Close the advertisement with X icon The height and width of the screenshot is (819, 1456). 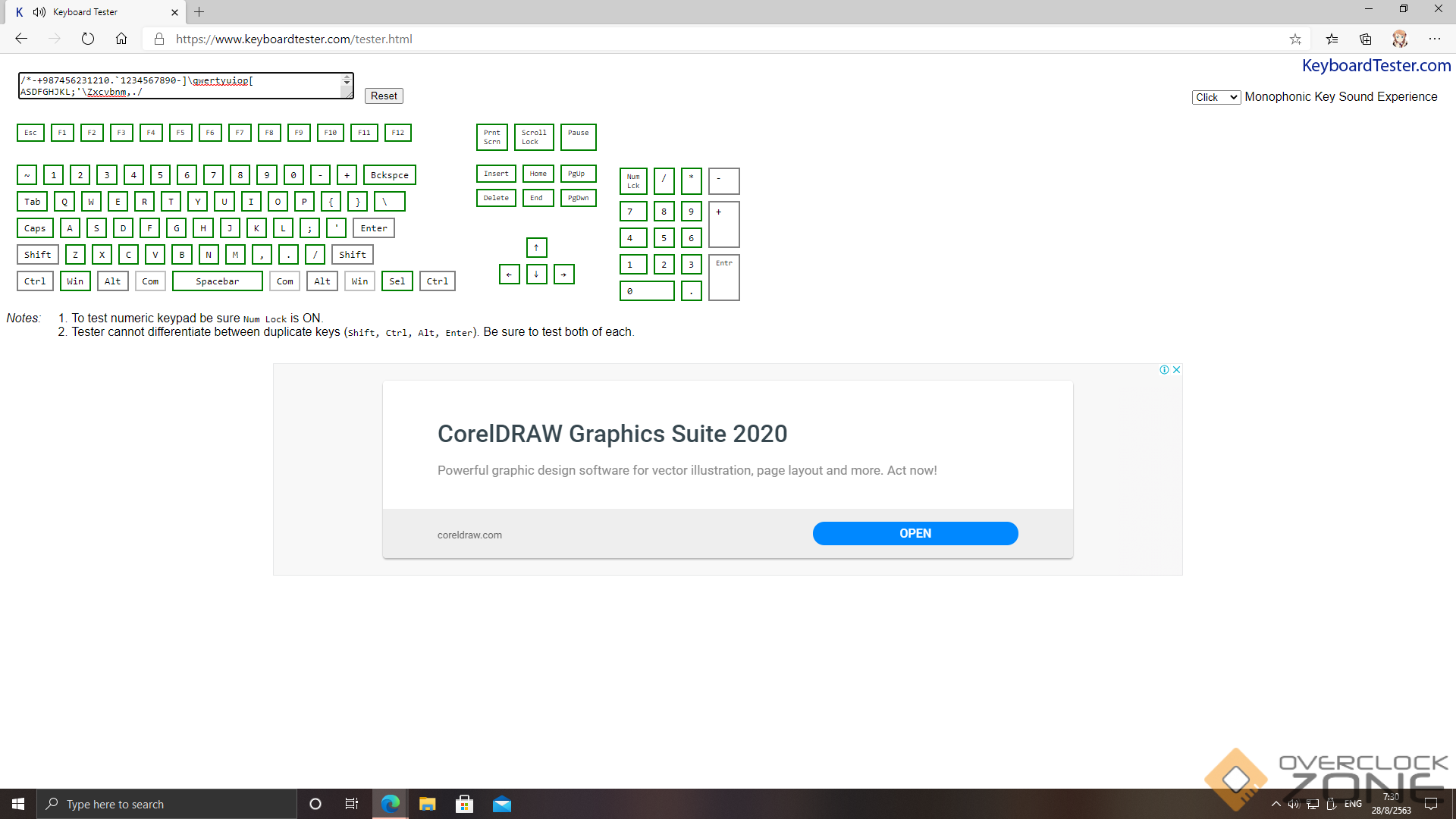1176,370
